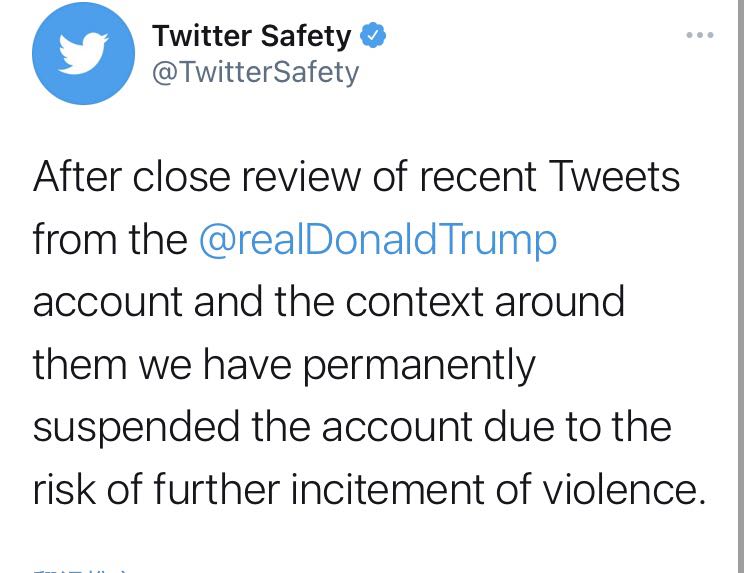This screenshot has height=573, width=750.
Task: Click the tweet line starting "After close review"
Action: coord(356,178)
